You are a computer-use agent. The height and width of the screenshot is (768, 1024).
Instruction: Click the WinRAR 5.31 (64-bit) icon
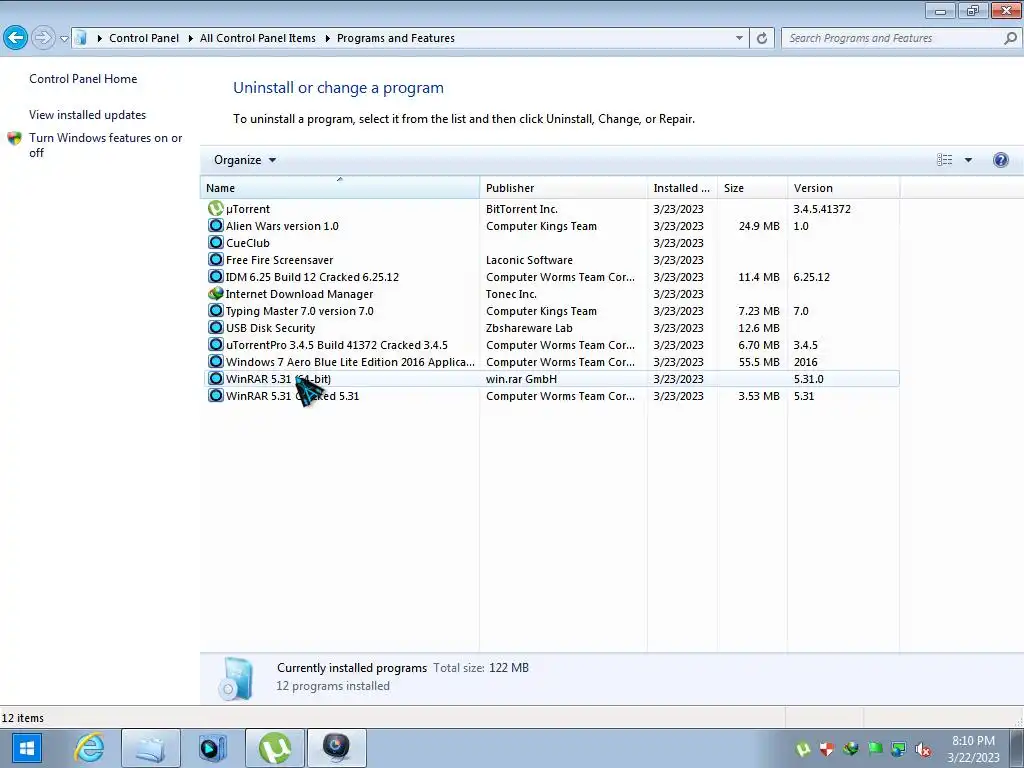click(x=216, y=378)
